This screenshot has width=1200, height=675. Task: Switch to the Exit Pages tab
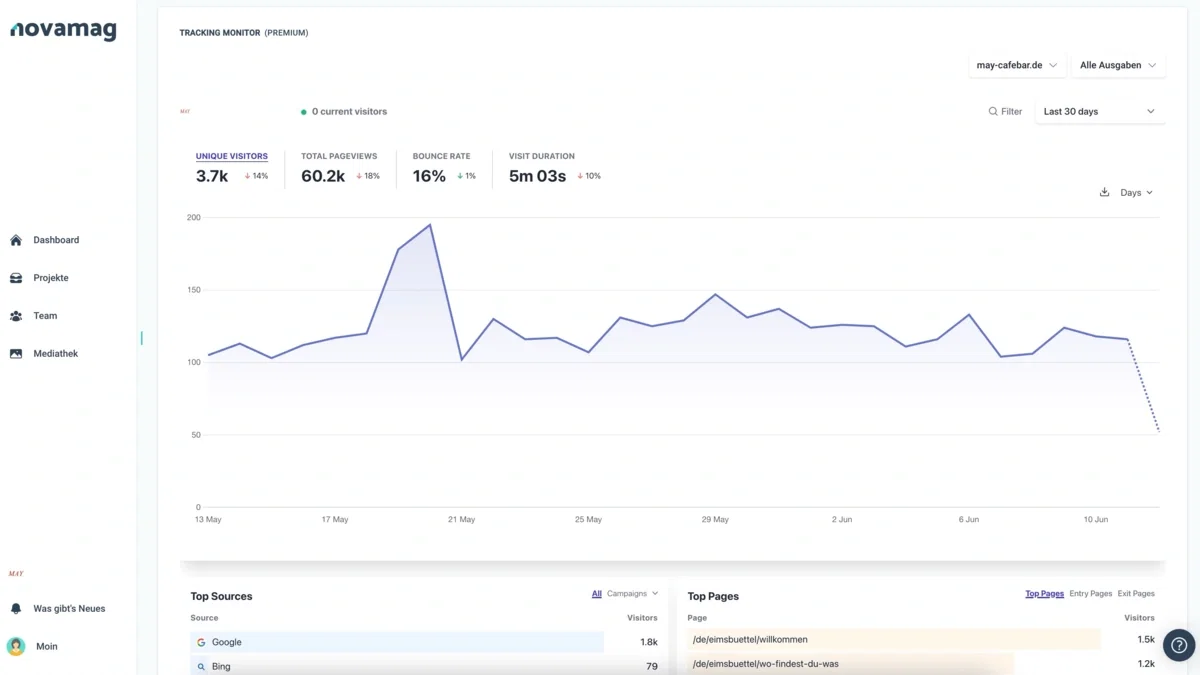click(x=1136, y=594)
